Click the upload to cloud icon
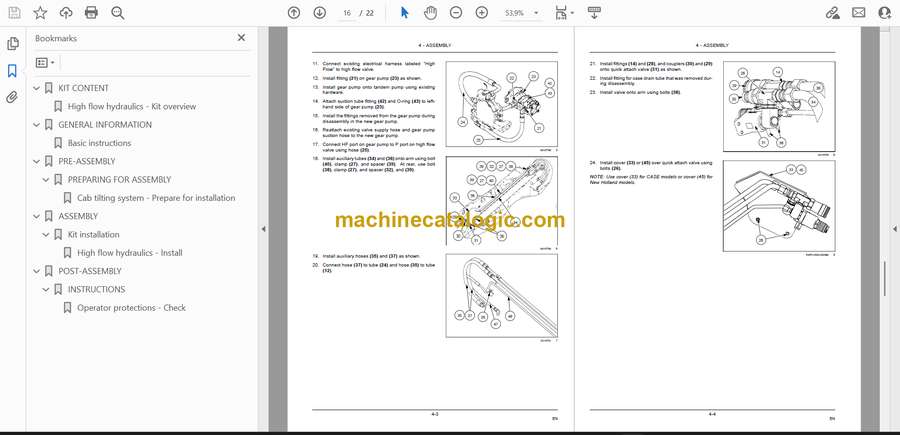 (66, 13)
